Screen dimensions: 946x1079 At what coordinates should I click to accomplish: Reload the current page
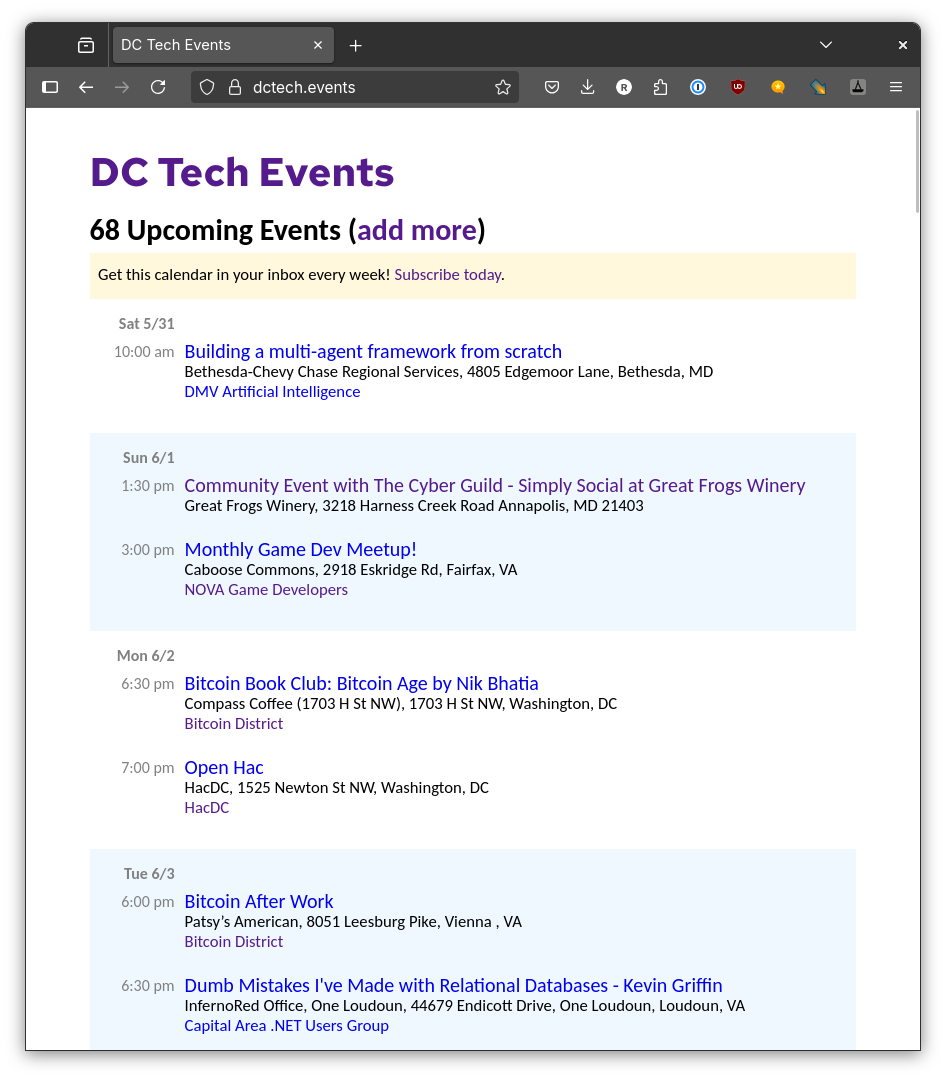click(x=158, y=87)
